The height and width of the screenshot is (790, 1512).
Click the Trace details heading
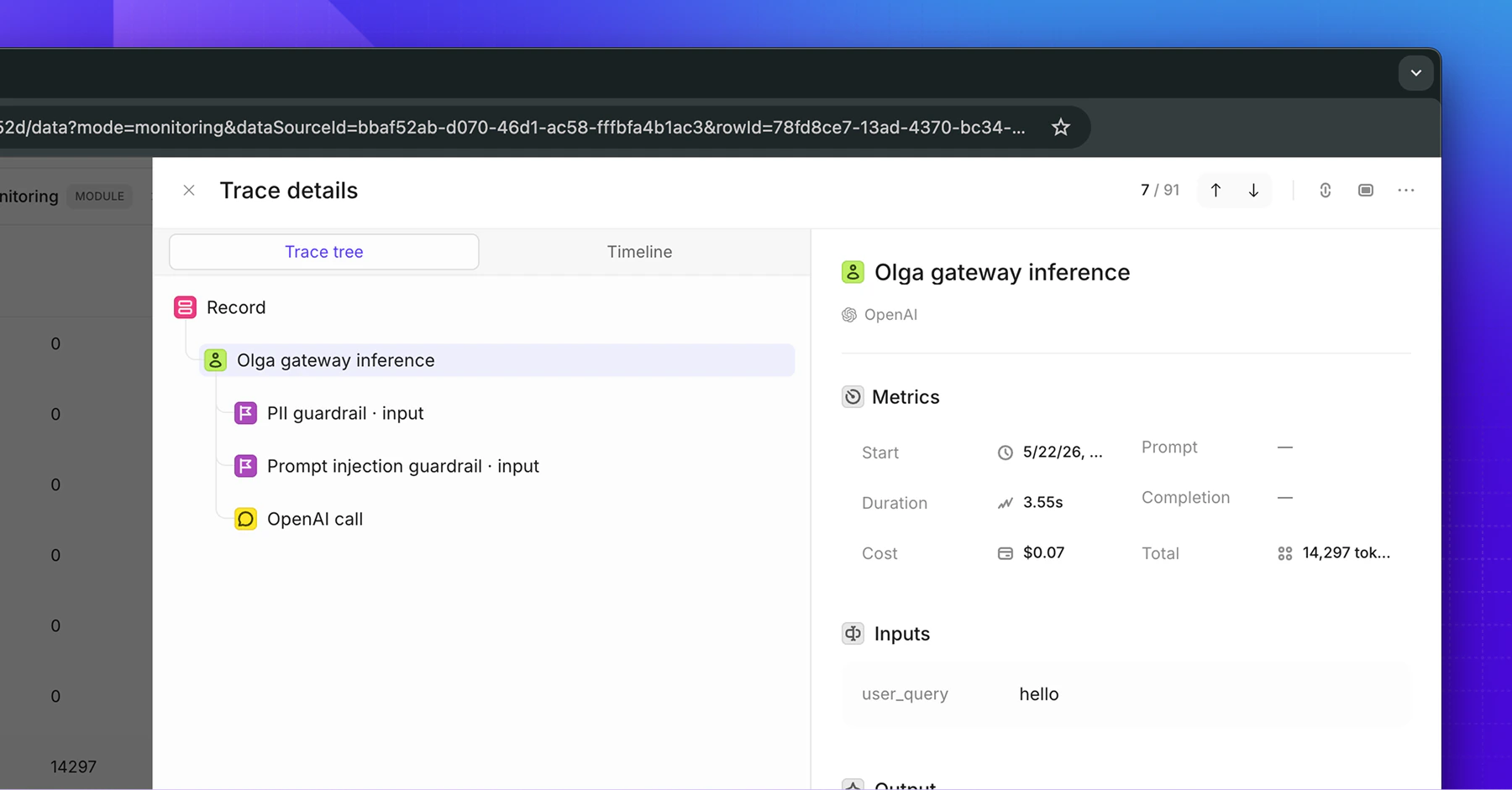coord(289,191)
